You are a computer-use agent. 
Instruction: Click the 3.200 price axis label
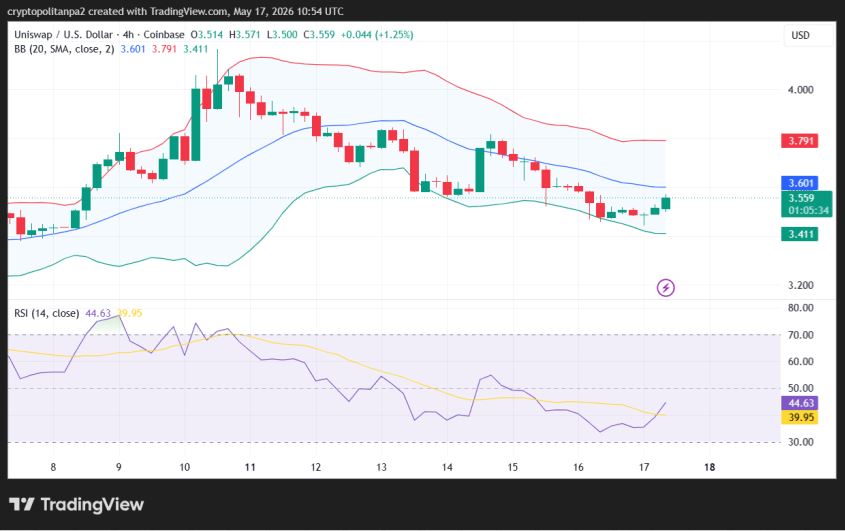801,285
